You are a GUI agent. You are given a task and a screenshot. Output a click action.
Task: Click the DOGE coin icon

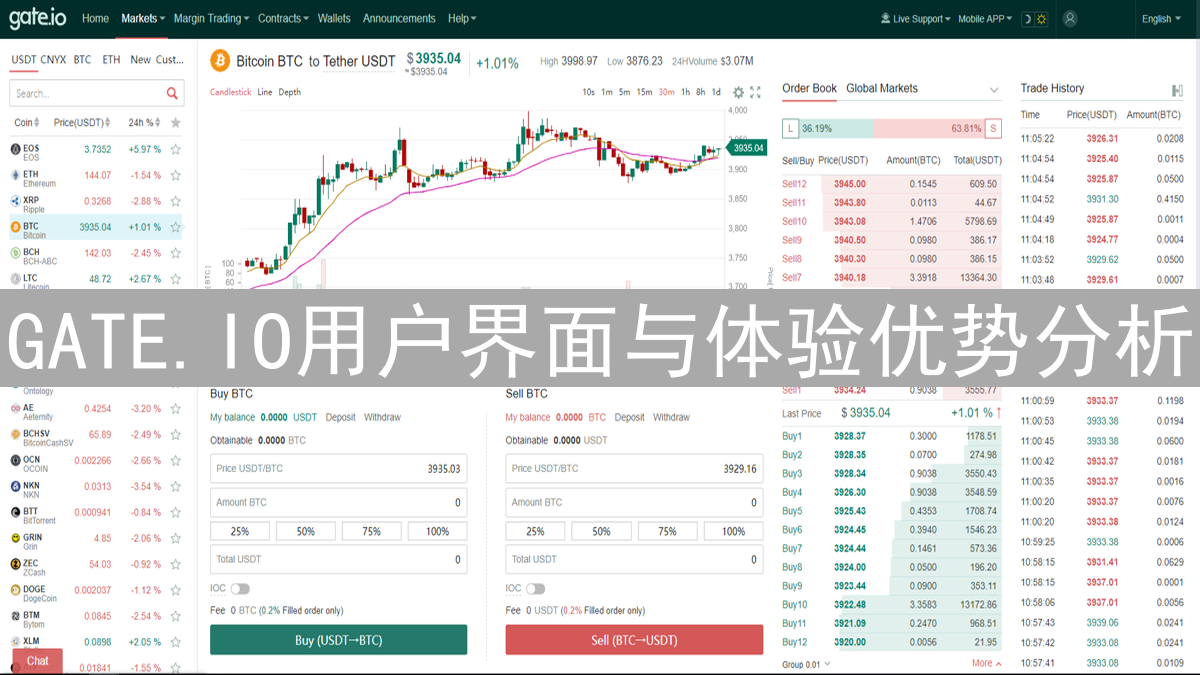(x=15, y=590)
